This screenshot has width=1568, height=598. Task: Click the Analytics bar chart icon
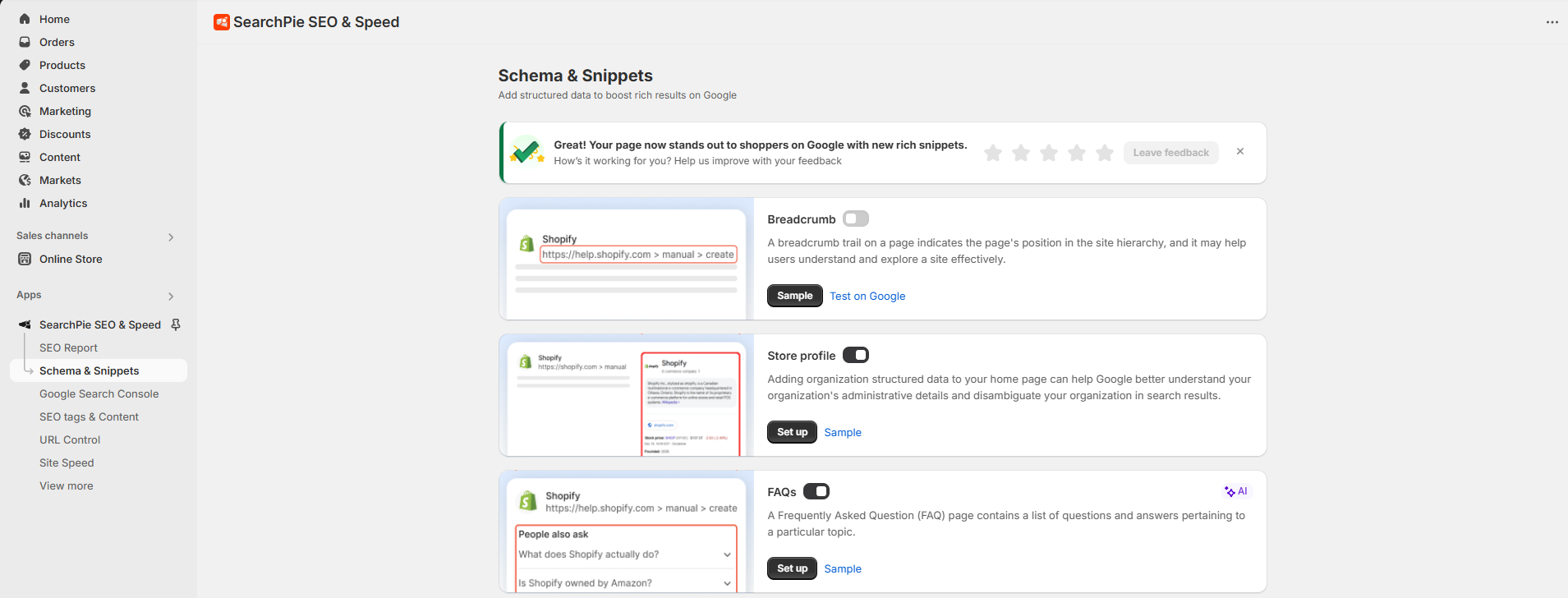pyautogui.click(x=25, y=203)
